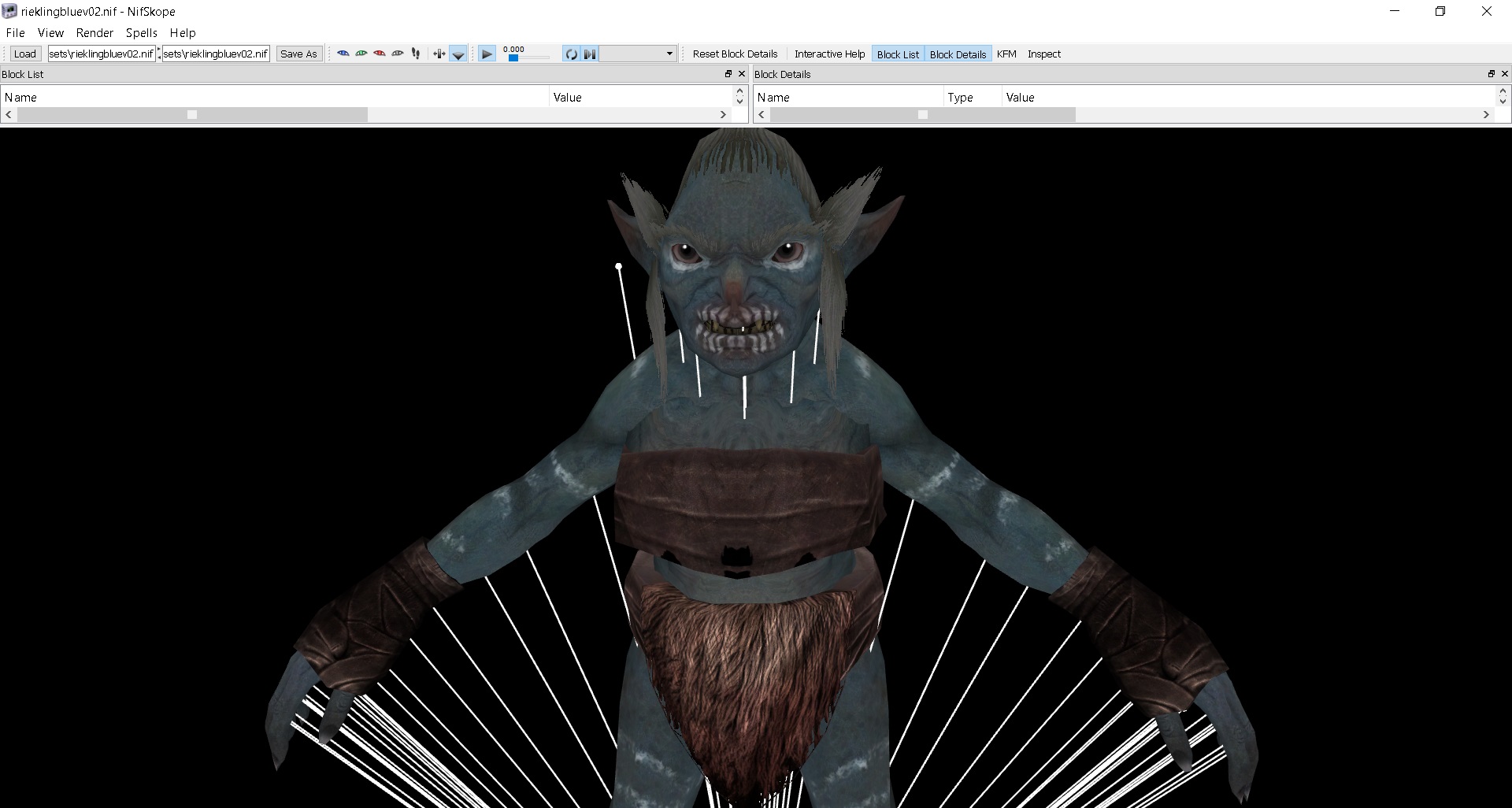Close the Block Details panel
The height and width of the screenshot is (808, 1512).
[x=1505, y=74]
